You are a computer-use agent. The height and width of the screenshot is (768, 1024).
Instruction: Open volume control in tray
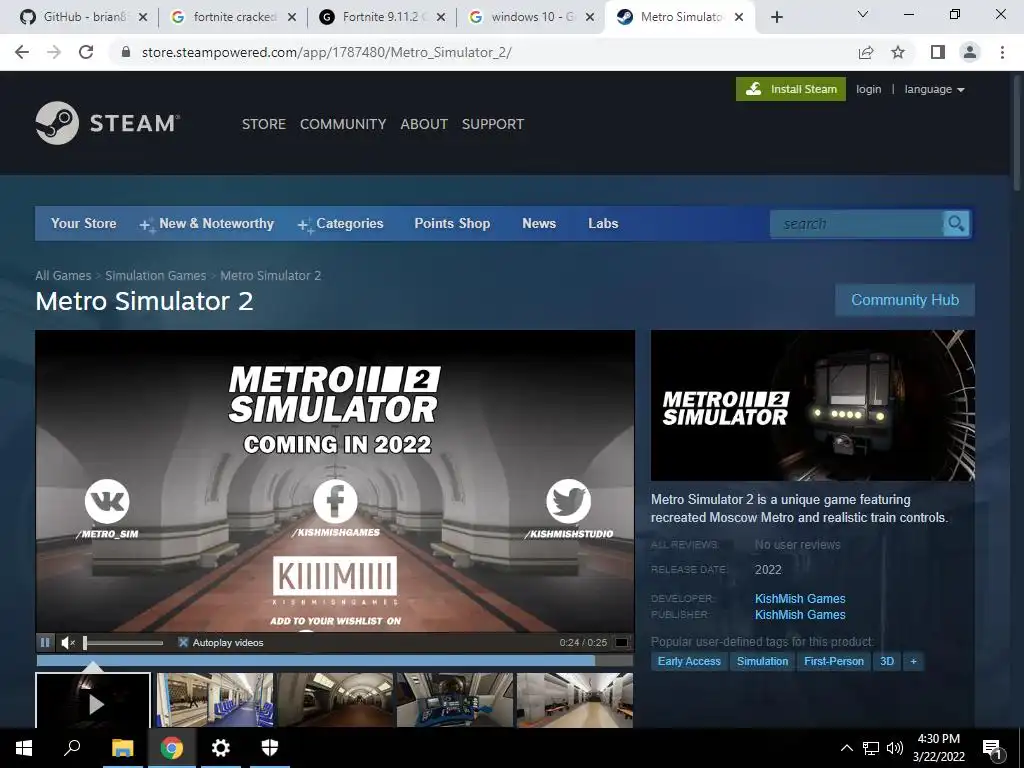click(895, 748)
